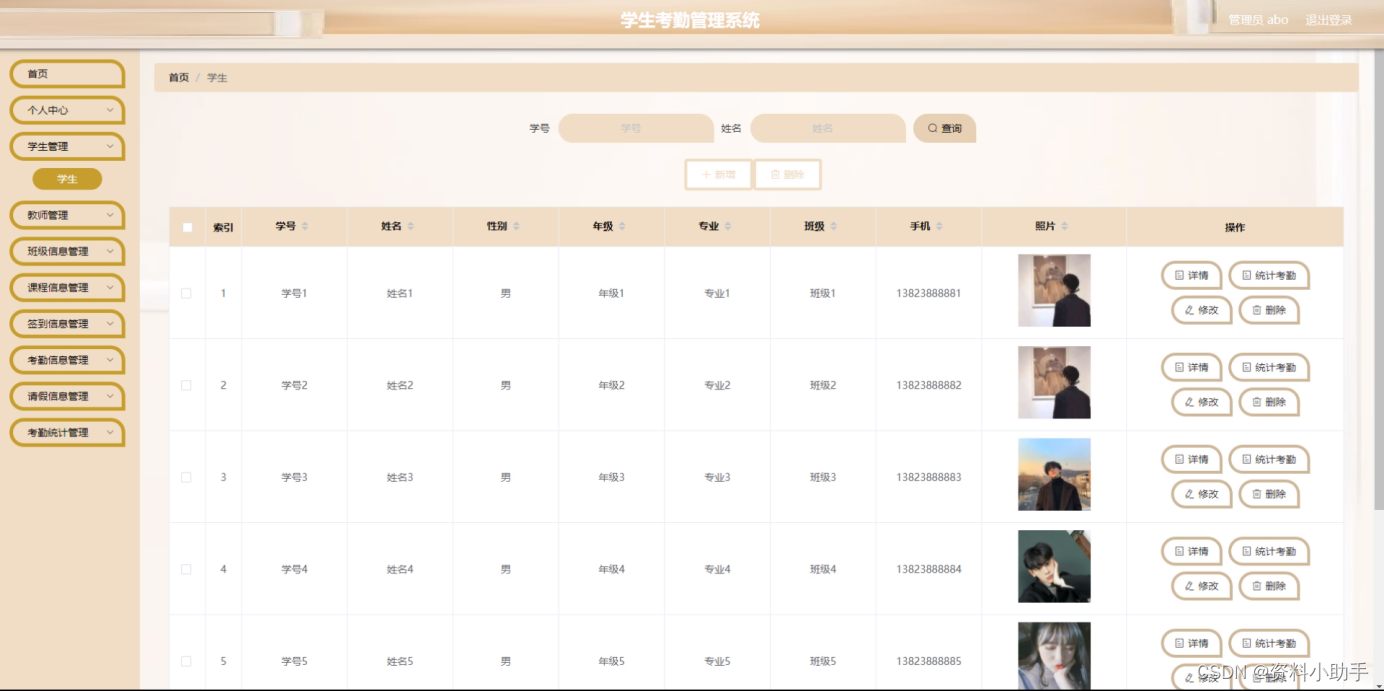Select the checkbox for row 学号3
Viewport: 1384px width, 691px height.
pyautogui.click(x=186, y=477)
